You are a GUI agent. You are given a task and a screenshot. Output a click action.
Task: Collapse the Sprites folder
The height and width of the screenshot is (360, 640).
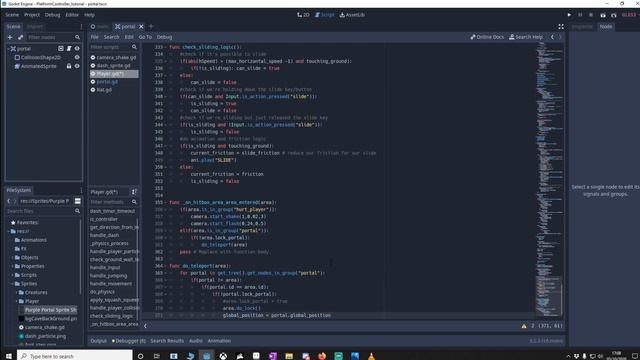tap(12, 284)
